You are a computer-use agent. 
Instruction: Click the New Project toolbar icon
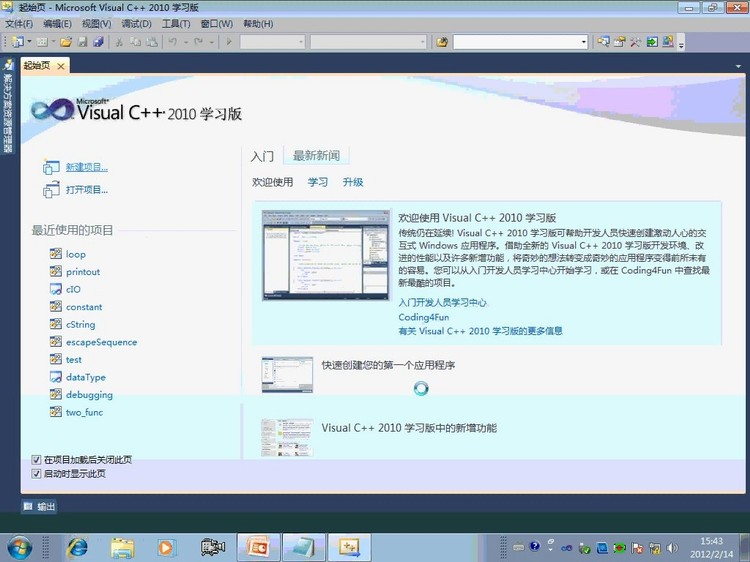(18, 42)
